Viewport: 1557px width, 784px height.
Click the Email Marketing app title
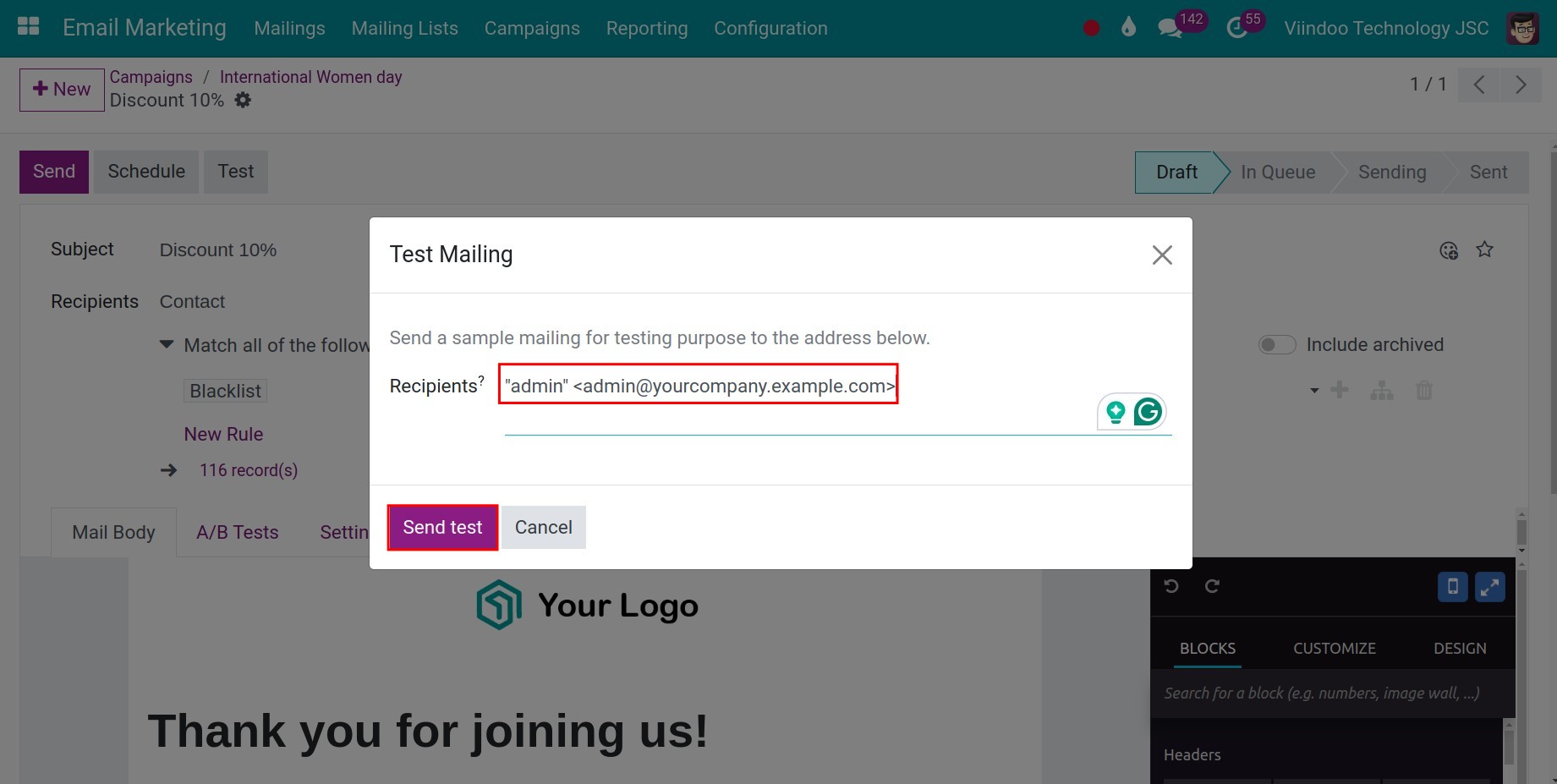click(x=145, y=28)
